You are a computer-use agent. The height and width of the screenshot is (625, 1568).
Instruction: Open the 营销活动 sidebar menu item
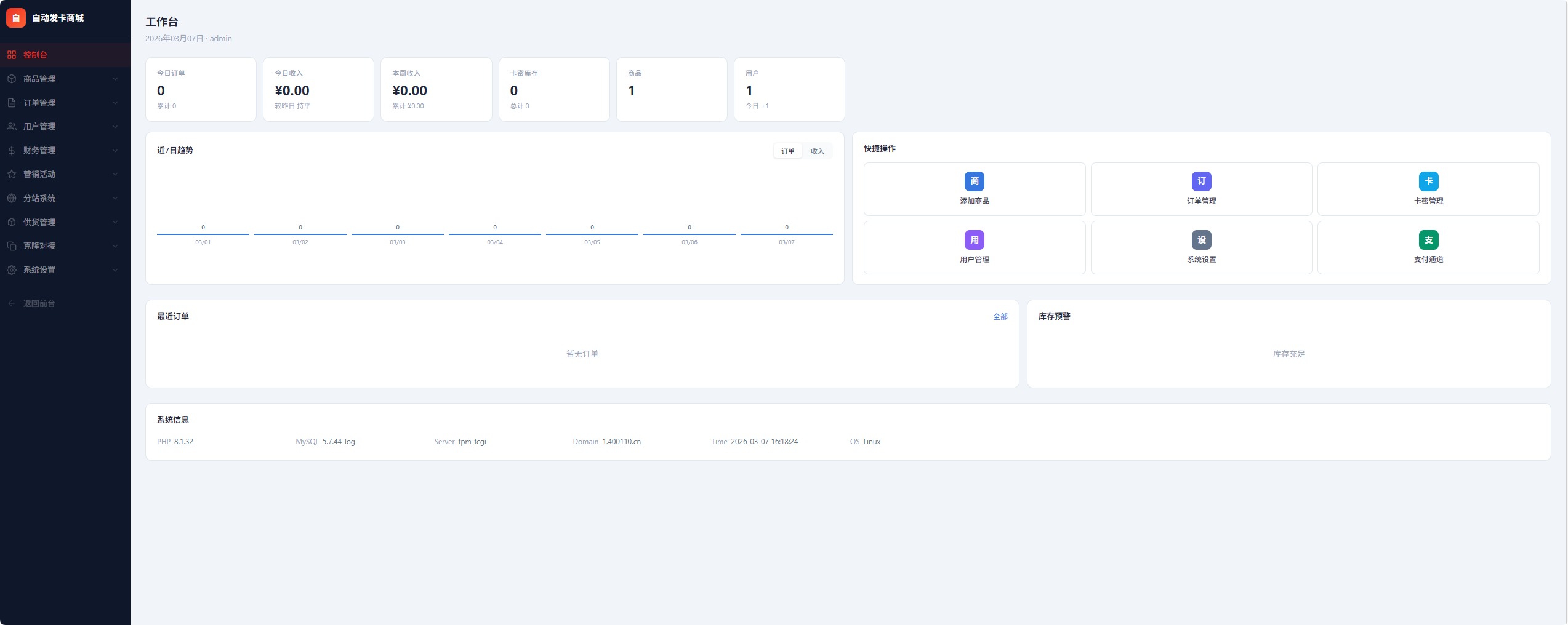click(39, 174)
